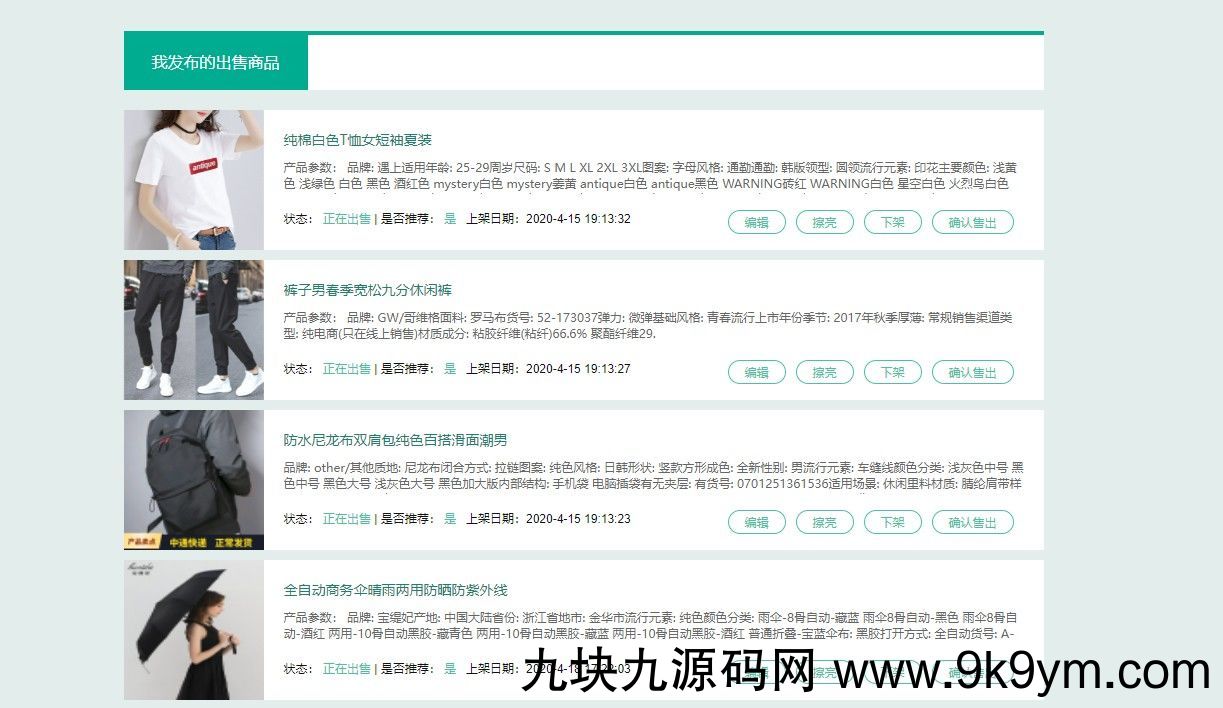Select the white T-shirt product thumbnail
Image resolution: width=1223 pixels, height=708 pixels.
coord(194,180)
